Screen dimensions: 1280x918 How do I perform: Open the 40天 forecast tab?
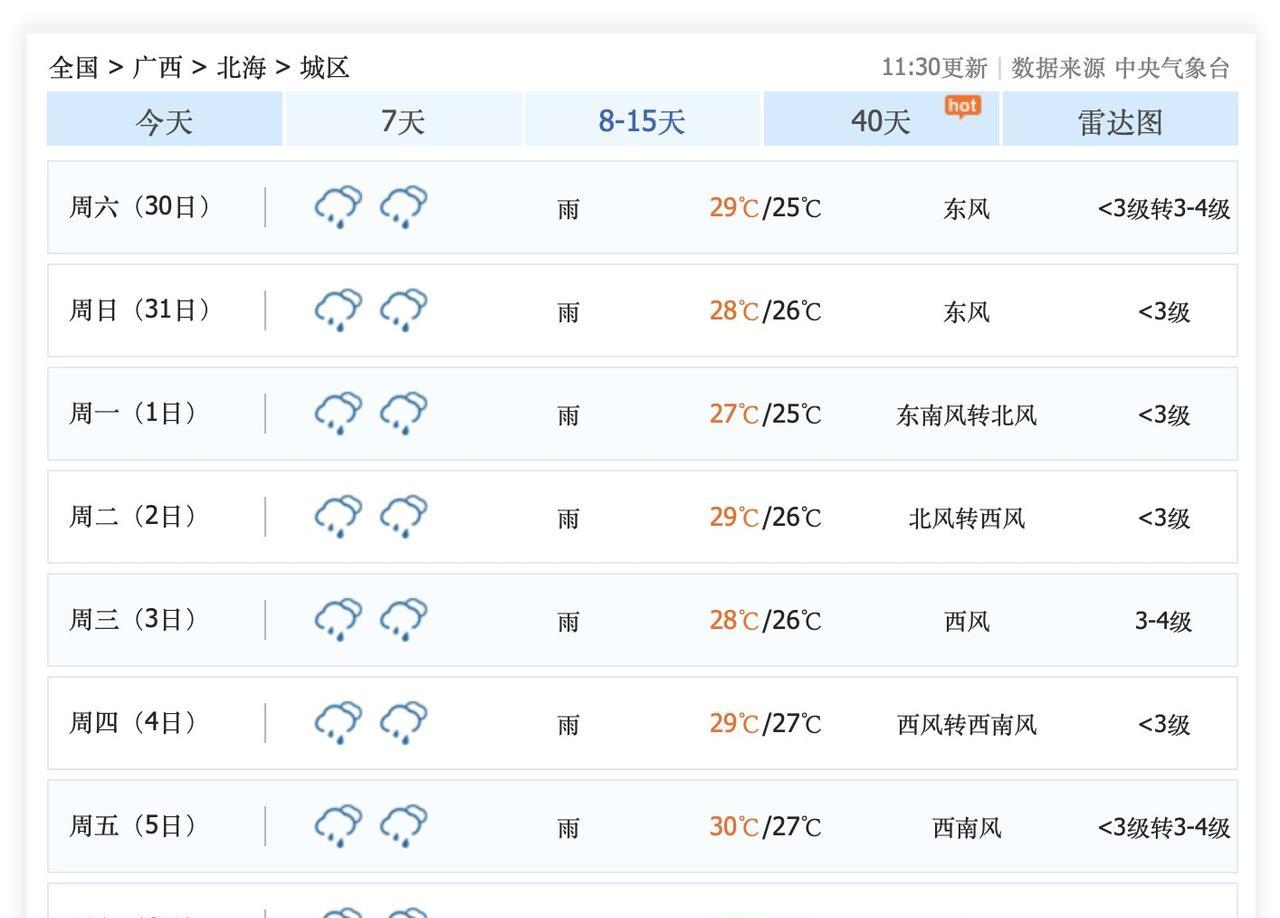881,121
